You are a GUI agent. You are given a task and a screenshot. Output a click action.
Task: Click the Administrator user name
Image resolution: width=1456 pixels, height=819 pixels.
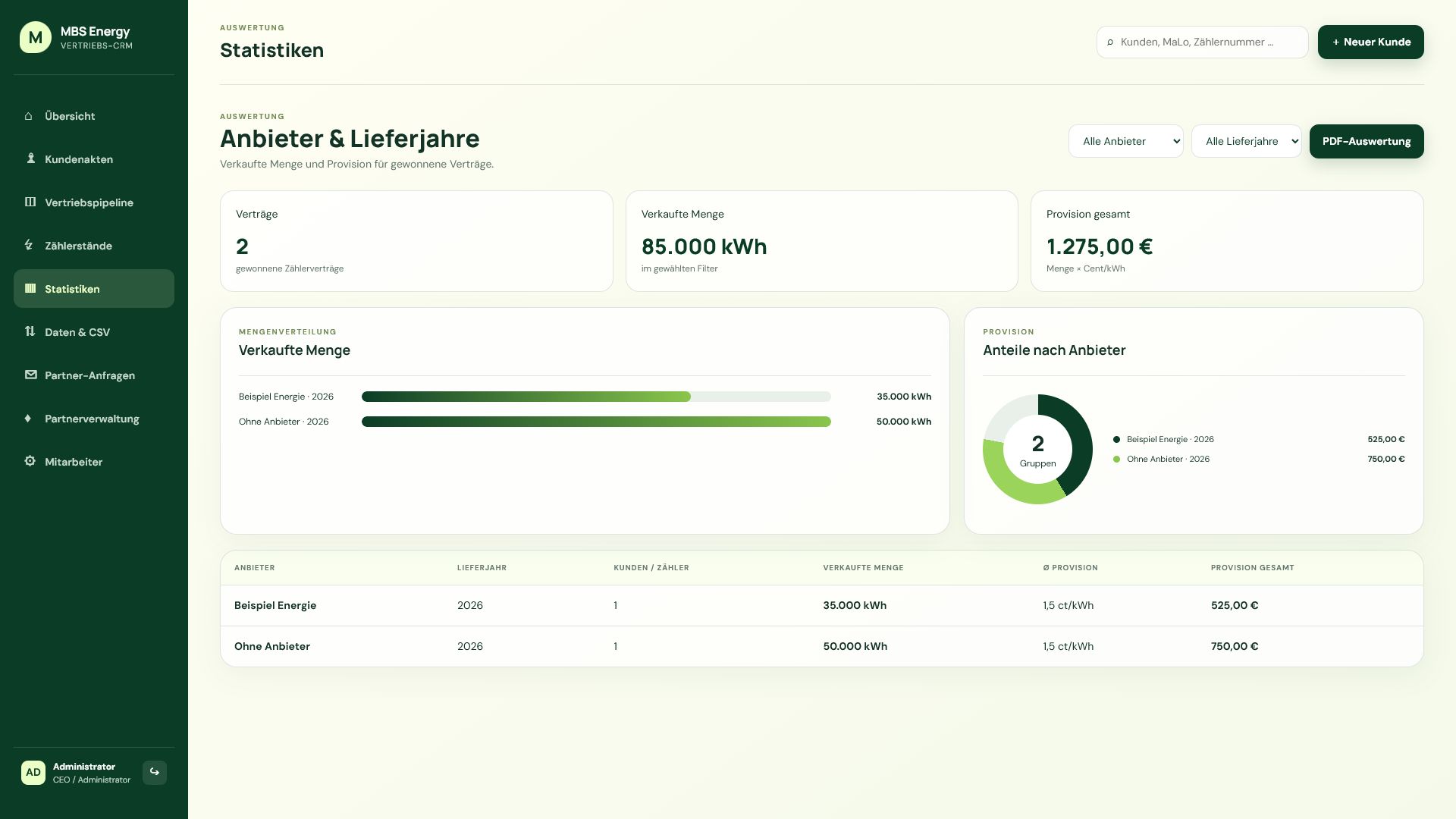coord(84,767)
